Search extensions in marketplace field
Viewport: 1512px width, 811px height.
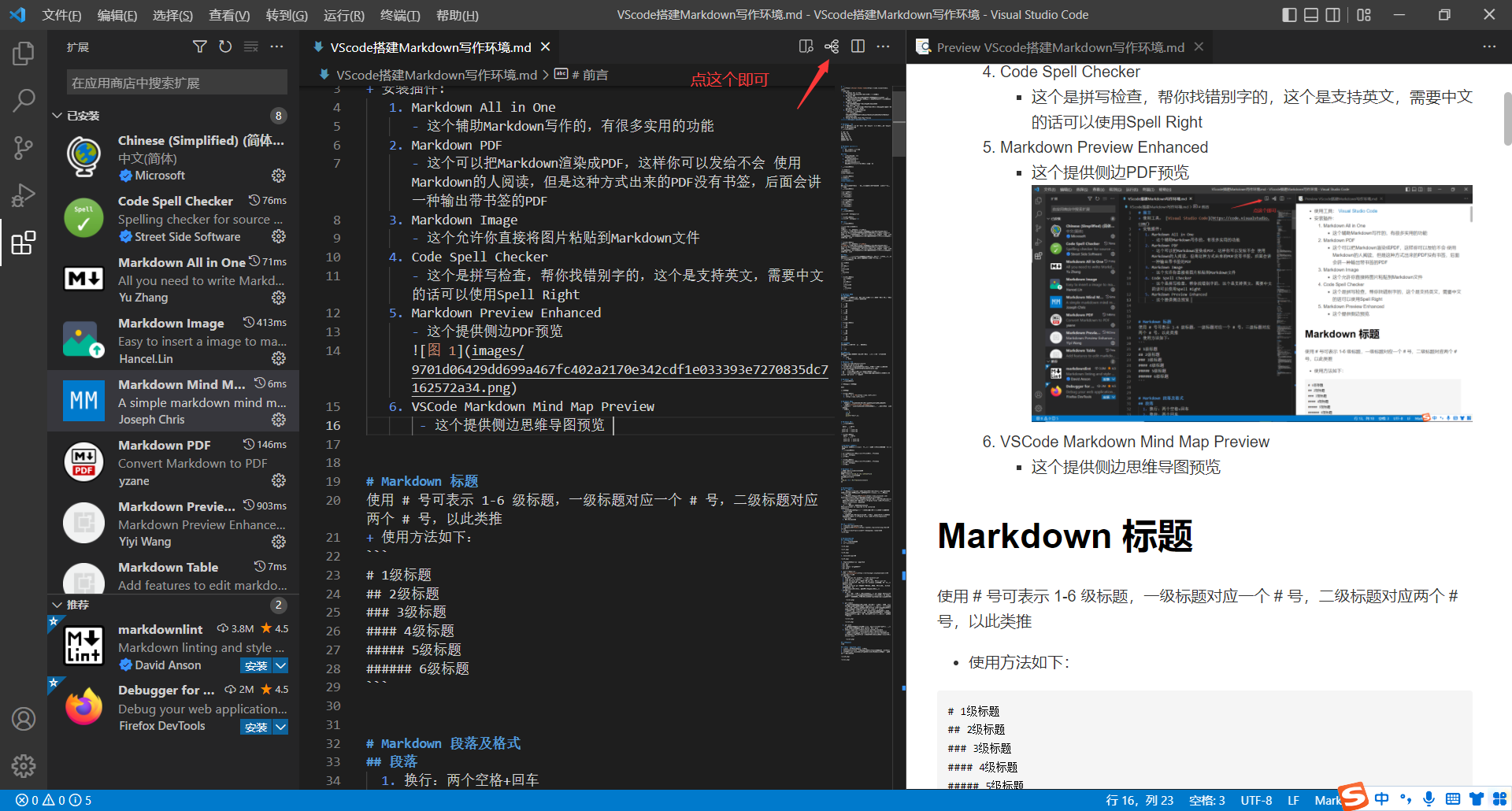point(177,83)
